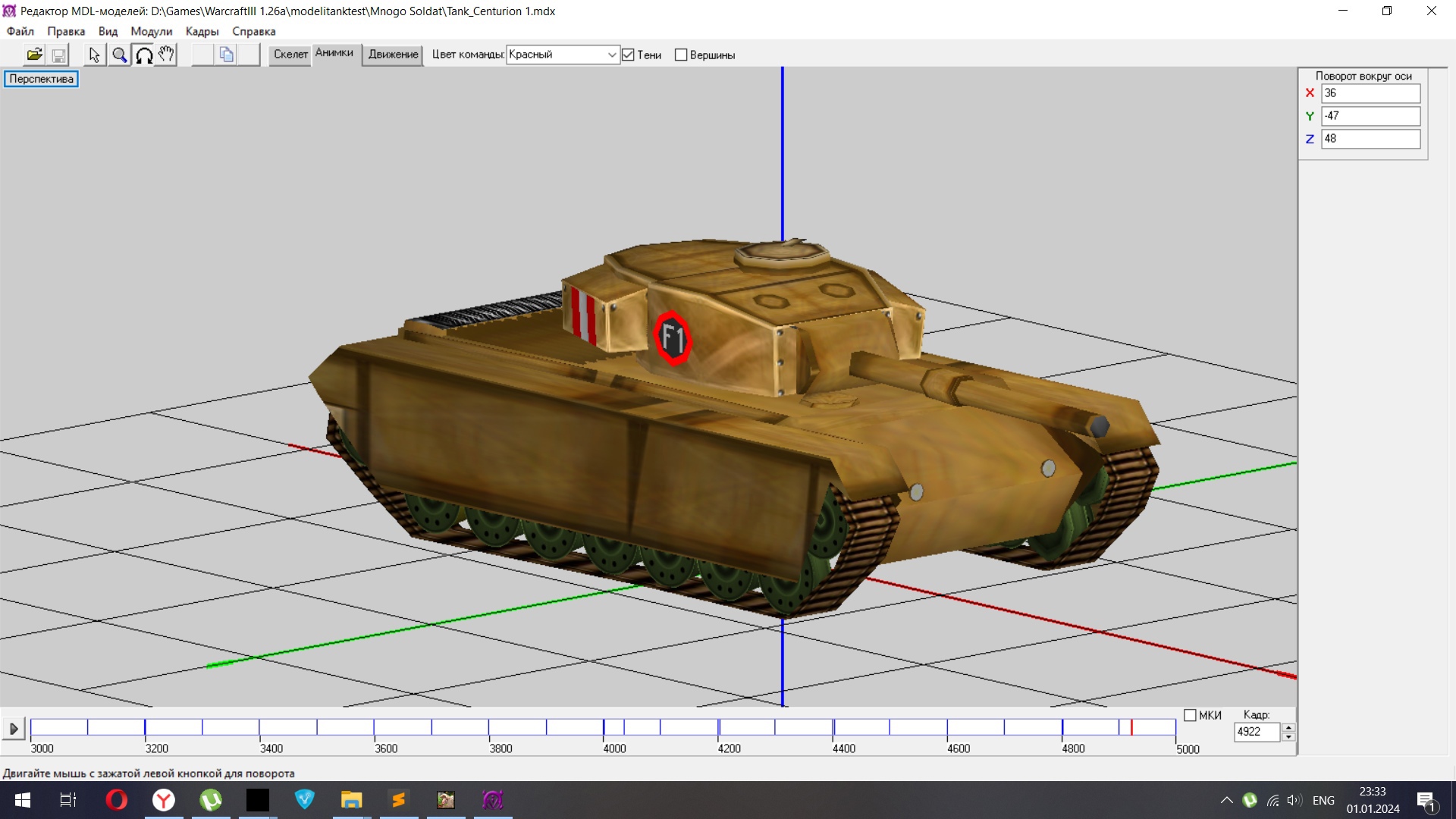Switch to the Скелет tab
Image resolution: width=1456 pixels, height=819 pixels.
[x=290, y=55]
